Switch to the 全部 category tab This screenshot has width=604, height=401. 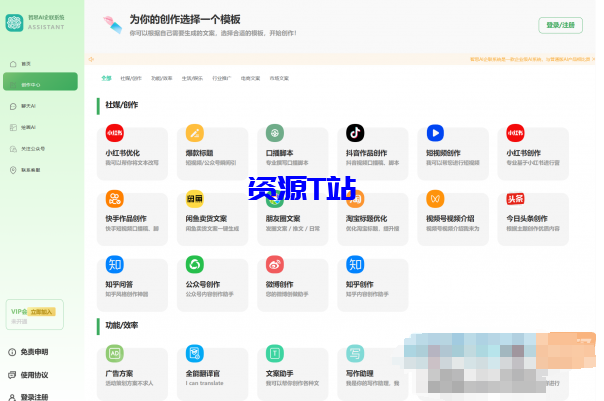click(106, 78)
